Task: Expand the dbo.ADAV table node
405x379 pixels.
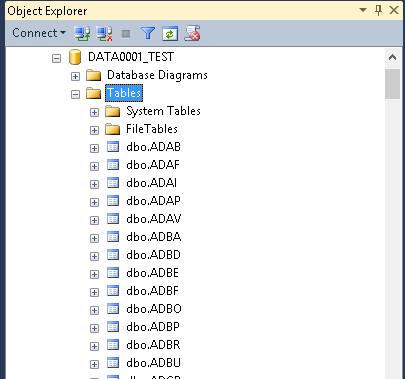Action: (x=94, y=221)
